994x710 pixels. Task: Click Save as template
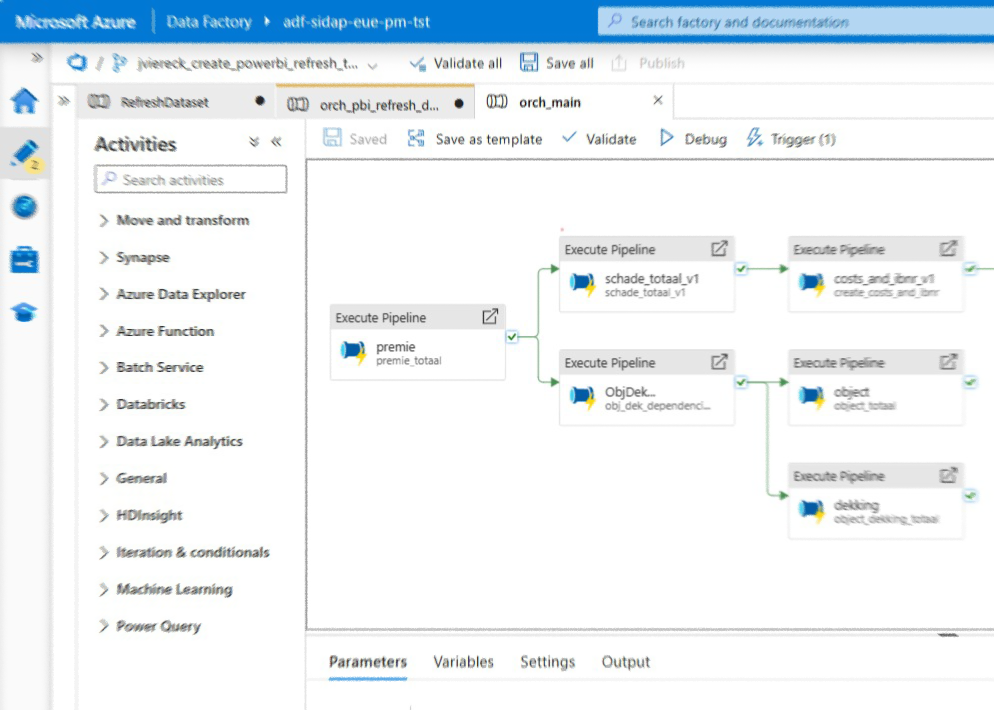click(475, 139)
